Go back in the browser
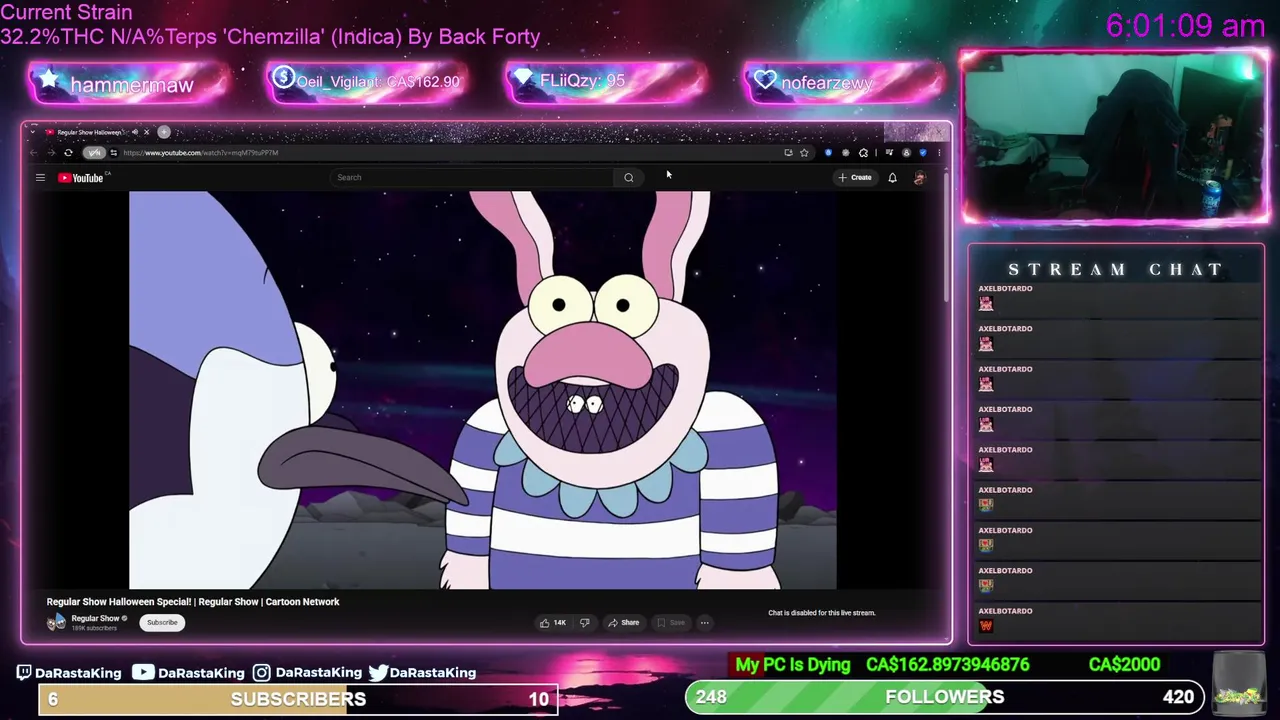The width and height of the screenshot is (1280, 720). point(33,152)
